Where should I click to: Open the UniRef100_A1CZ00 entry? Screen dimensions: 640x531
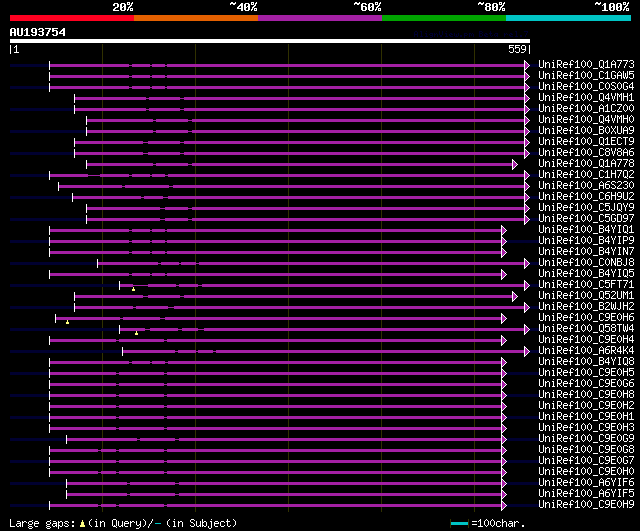point(586,109)
